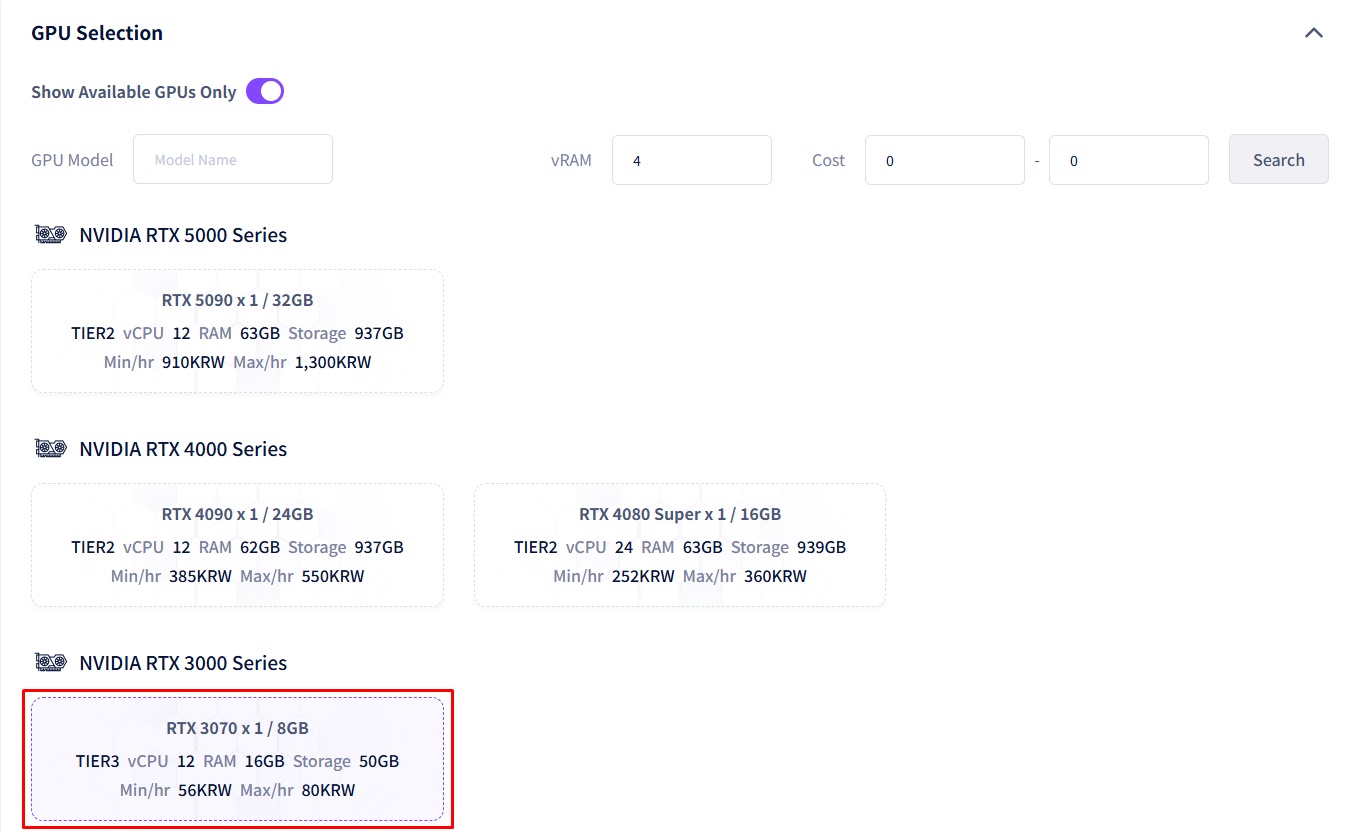This screenshot has height=833, width=1352.
Task: Select the RTX 3070 x 1 / 8GB card
Action: (237, 759)
